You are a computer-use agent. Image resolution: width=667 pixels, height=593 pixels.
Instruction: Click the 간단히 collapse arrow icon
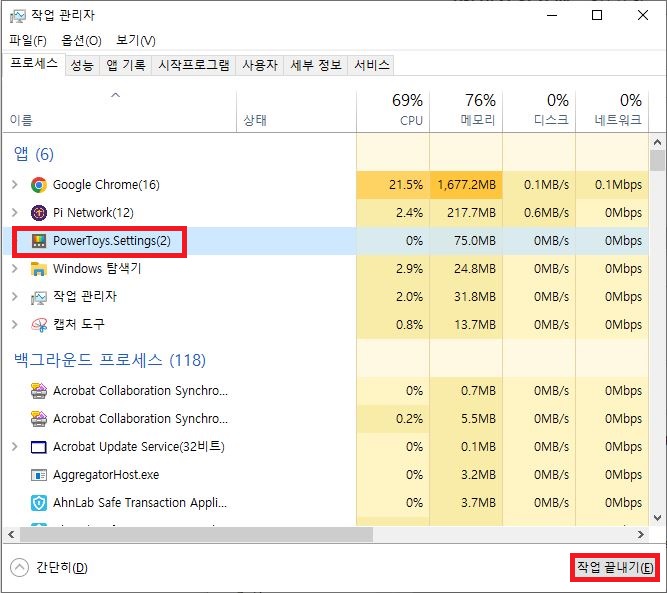coord(19,567)
